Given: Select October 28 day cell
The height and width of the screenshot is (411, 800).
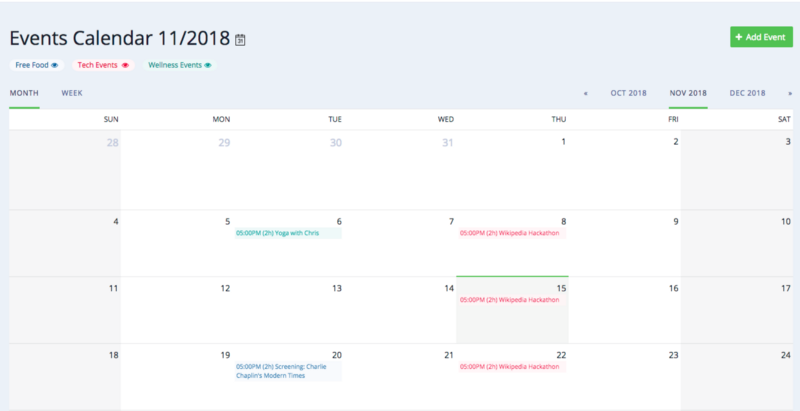Looking at the screenshot, I should pyautogui.click(x=65, y=170).
